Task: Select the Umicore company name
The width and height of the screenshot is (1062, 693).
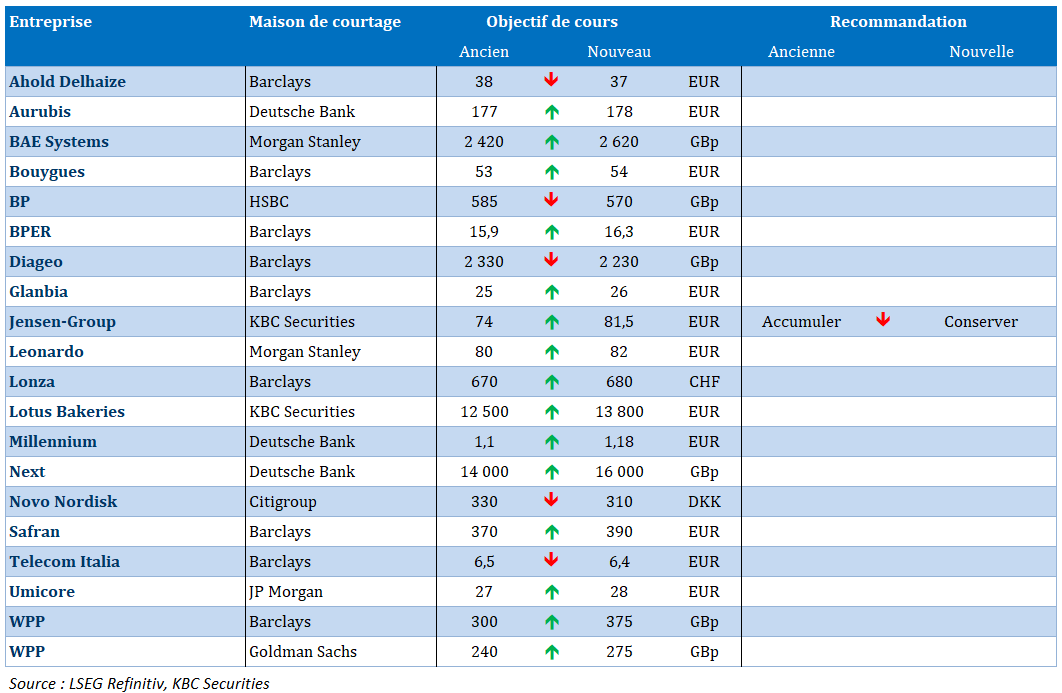Action: click(42, 591)
